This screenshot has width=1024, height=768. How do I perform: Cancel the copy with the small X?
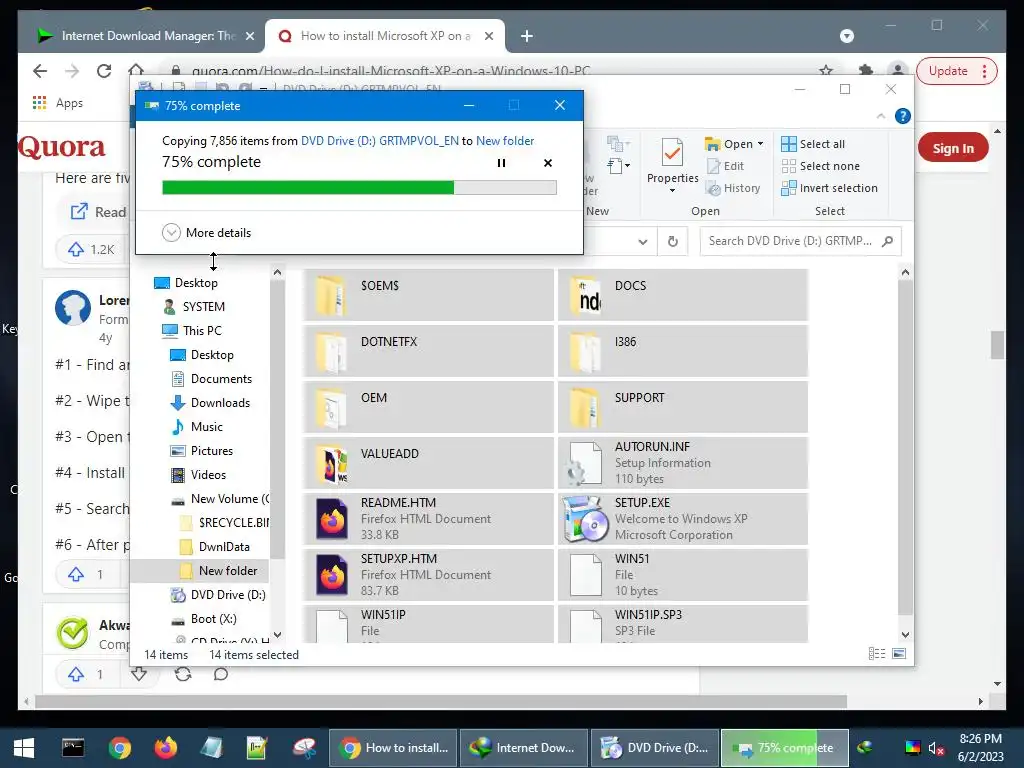(548, 163)
